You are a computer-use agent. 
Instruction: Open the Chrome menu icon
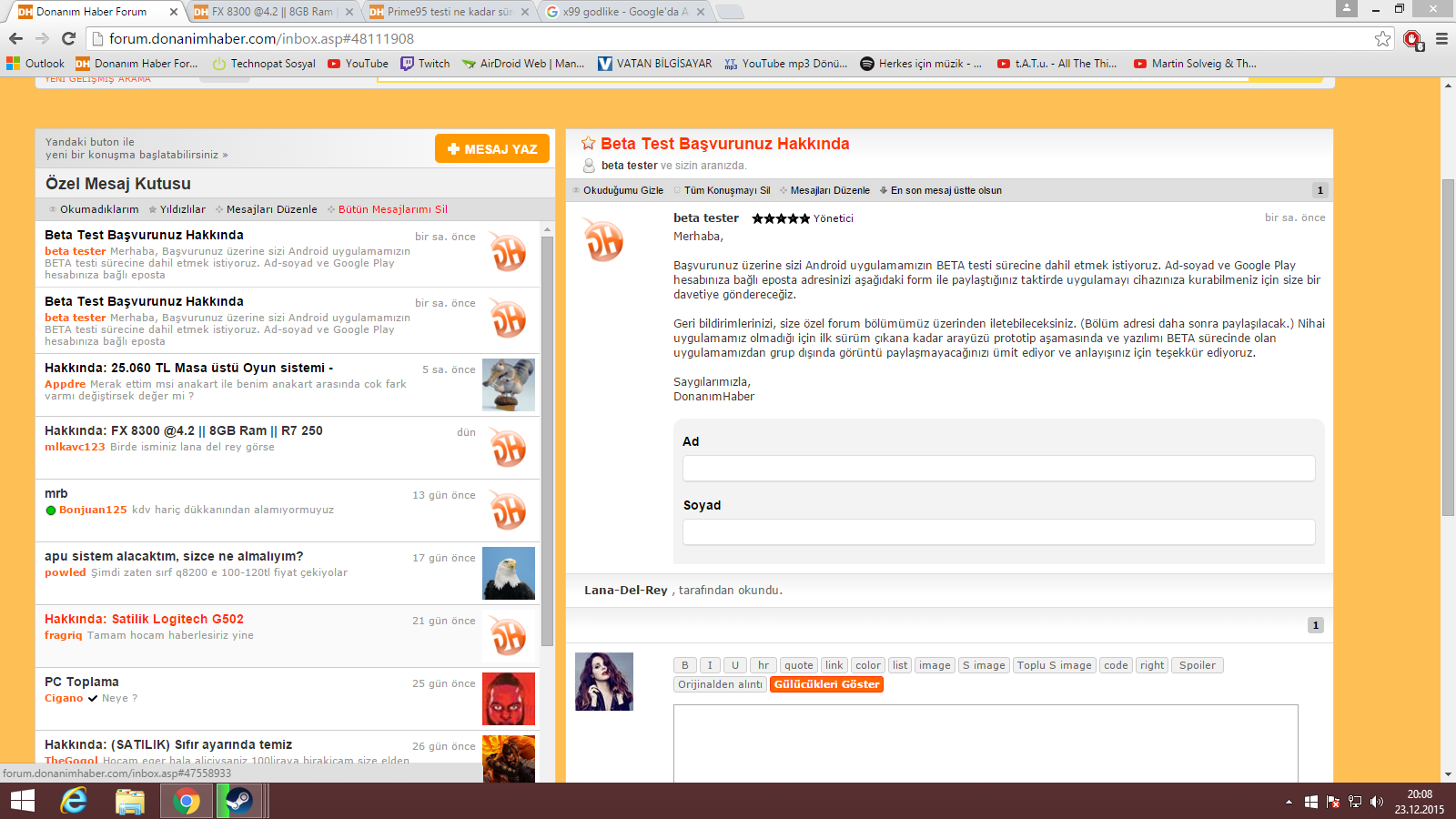click(1441, 38)
